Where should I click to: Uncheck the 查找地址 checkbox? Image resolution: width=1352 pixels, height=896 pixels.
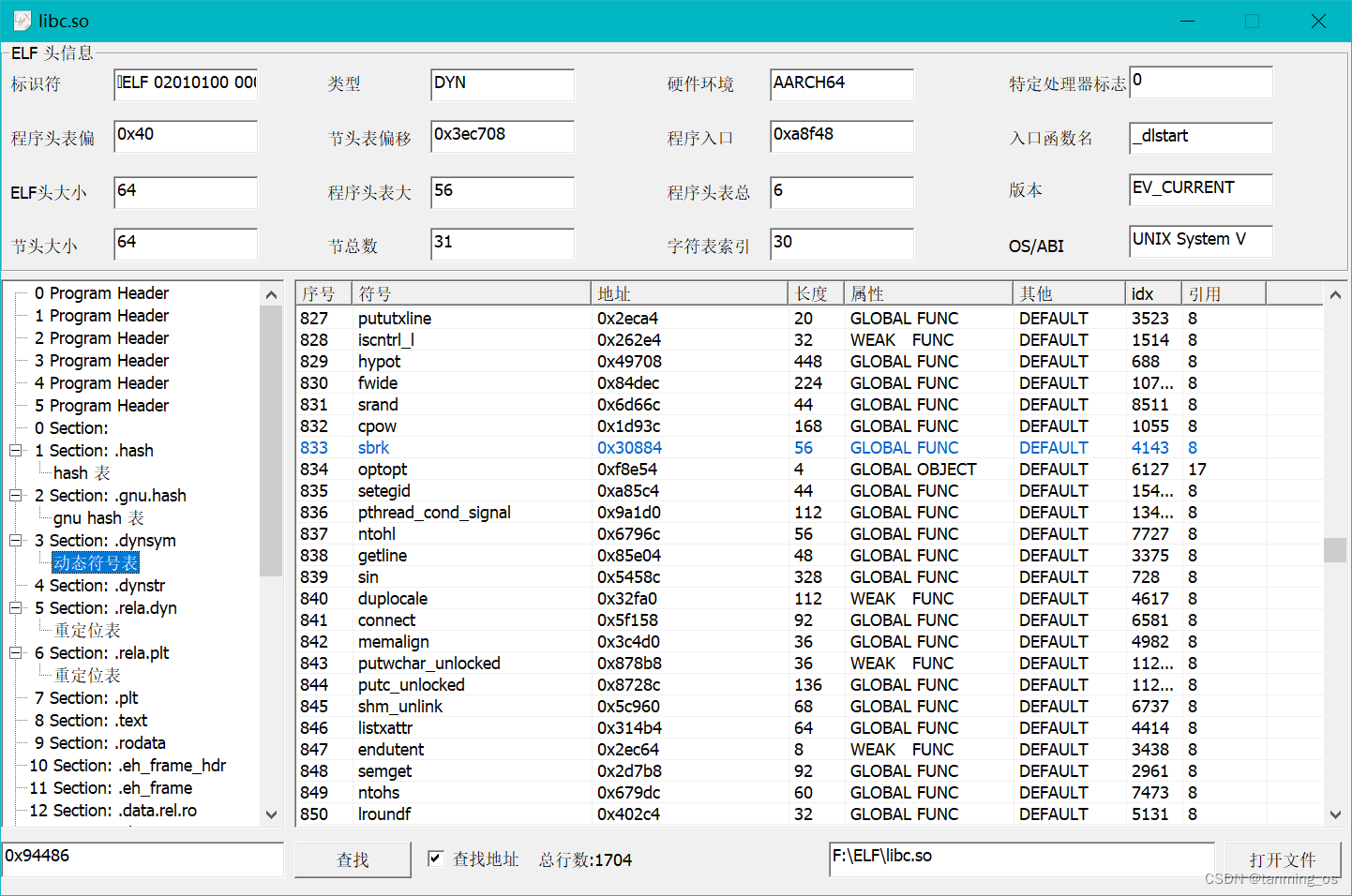(437, 859)
